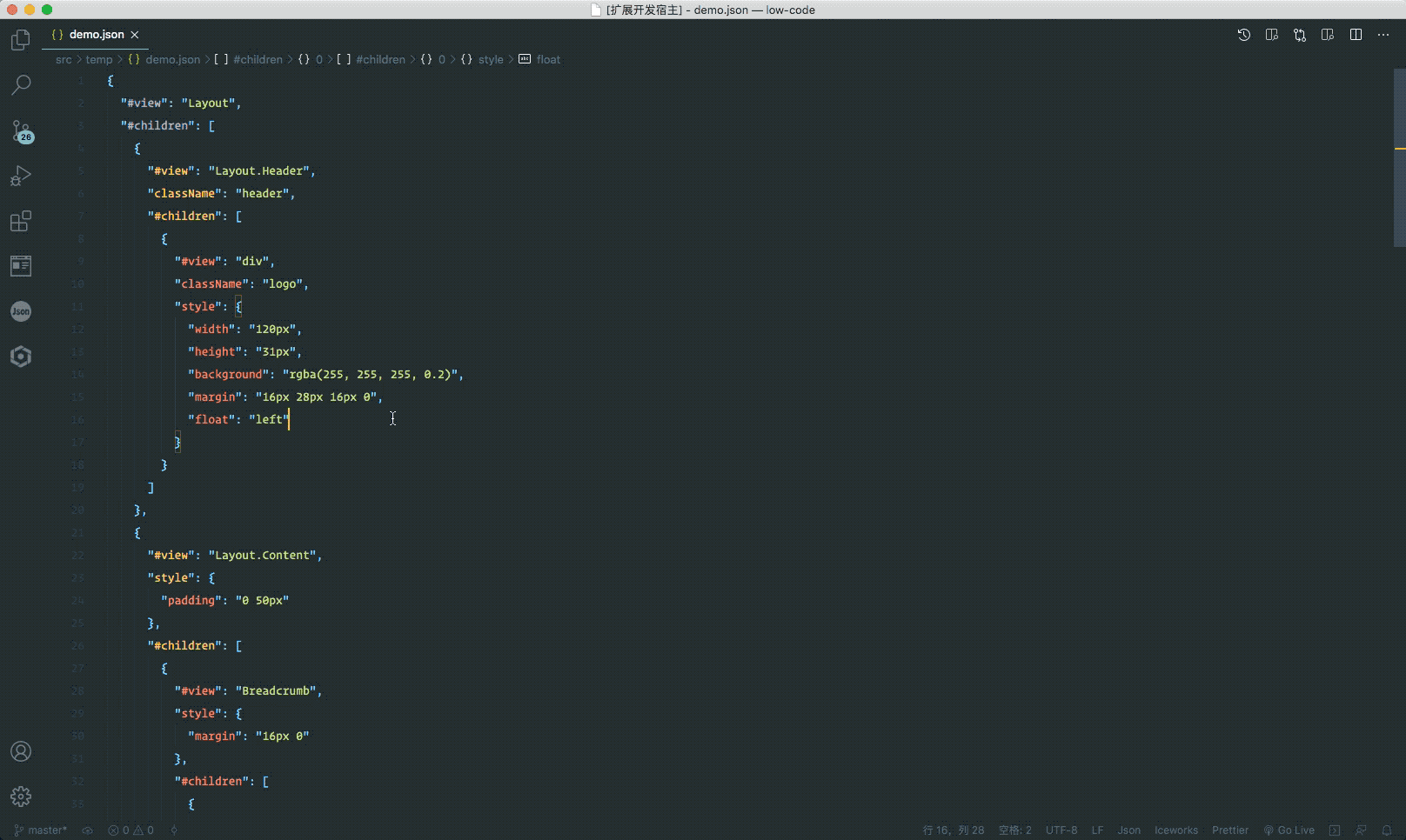
Task: Click the "rgba(255, 255, 255, 0.2)" background value
Action: pos(370,374)
